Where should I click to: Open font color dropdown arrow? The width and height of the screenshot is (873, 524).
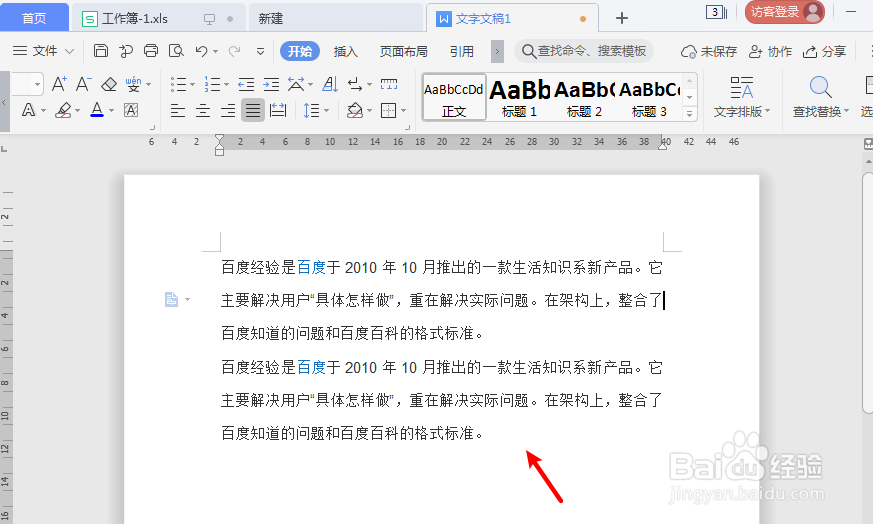tap(111, 111)
